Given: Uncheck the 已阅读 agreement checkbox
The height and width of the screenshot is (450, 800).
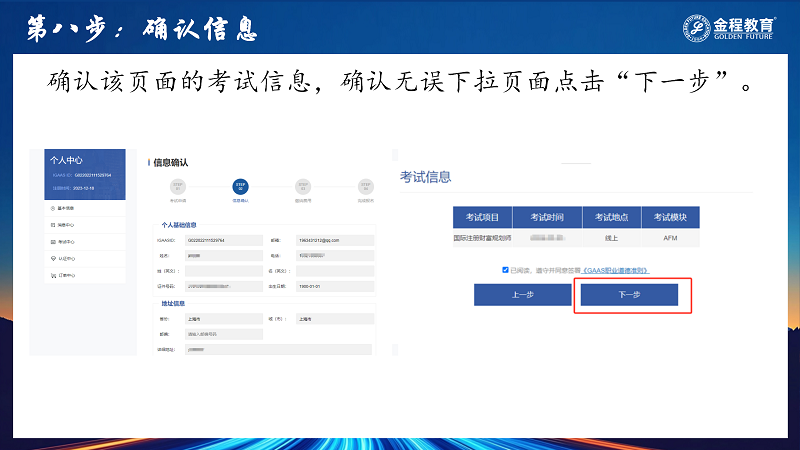Looking at the screenshot, I should click(505, 270).
